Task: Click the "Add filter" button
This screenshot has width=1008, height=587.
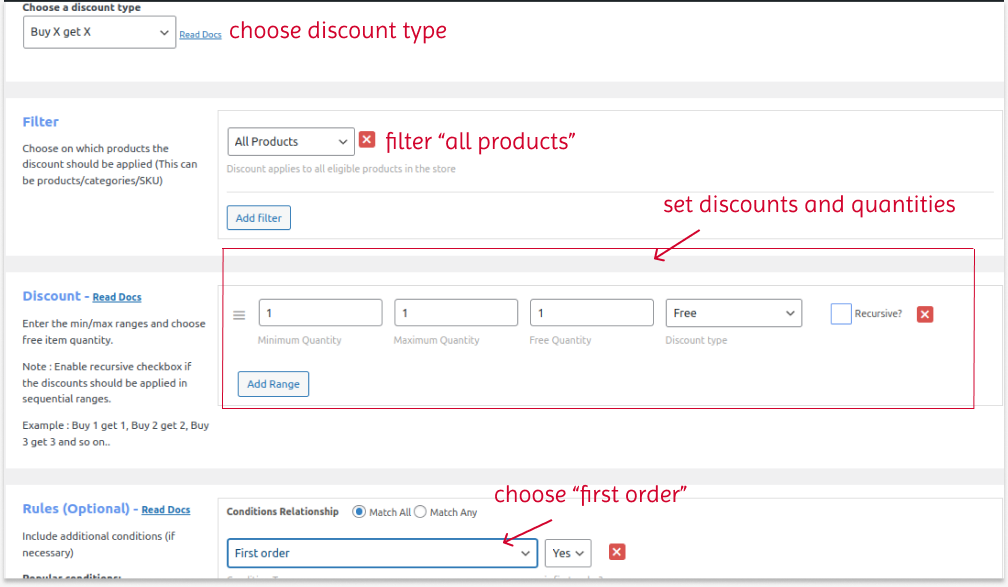Action: pyautogui.click(x=258, y=217)
